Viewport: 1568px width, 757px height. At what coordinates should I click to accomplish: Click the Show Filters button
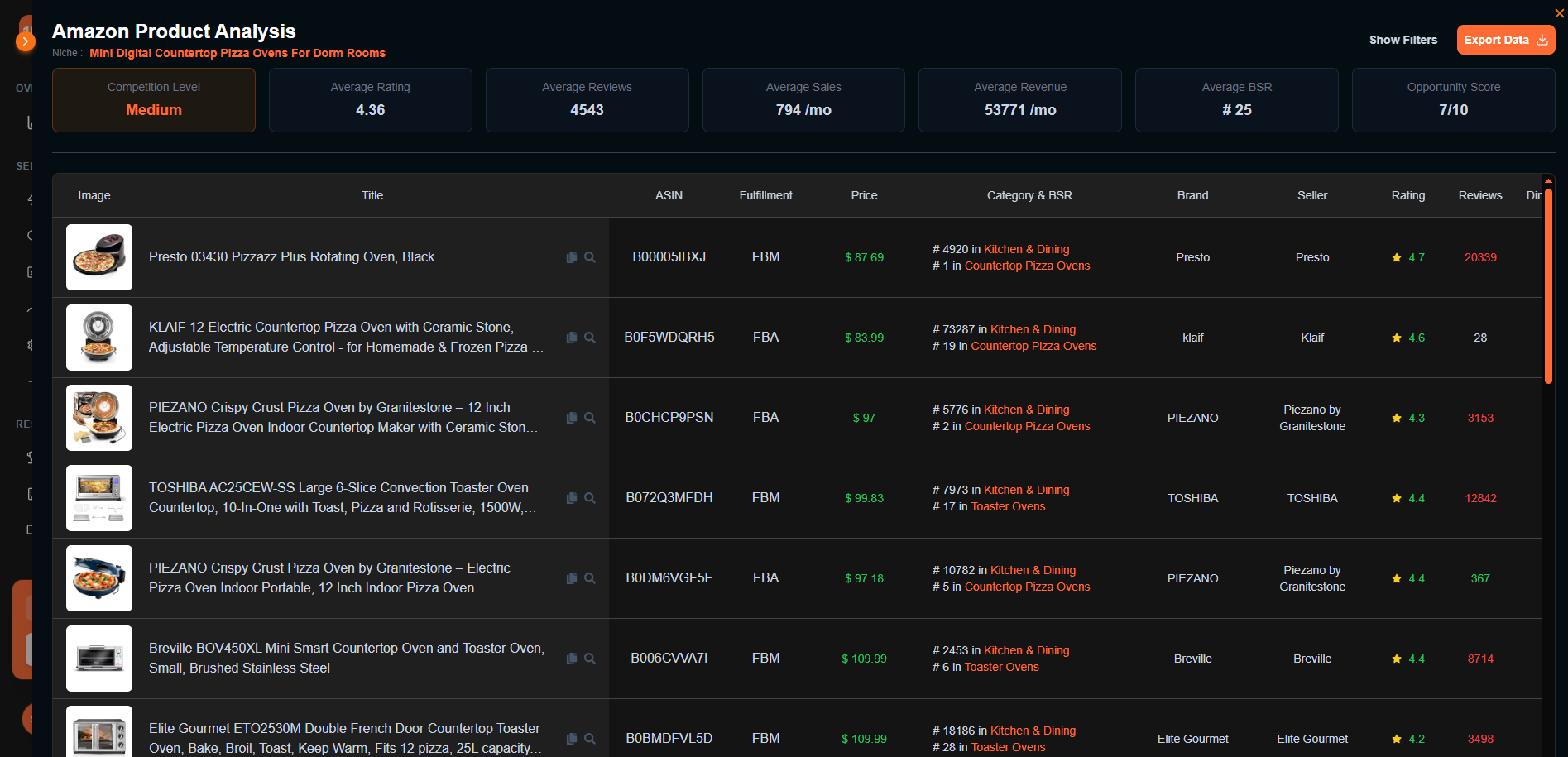pos(1403,40)
